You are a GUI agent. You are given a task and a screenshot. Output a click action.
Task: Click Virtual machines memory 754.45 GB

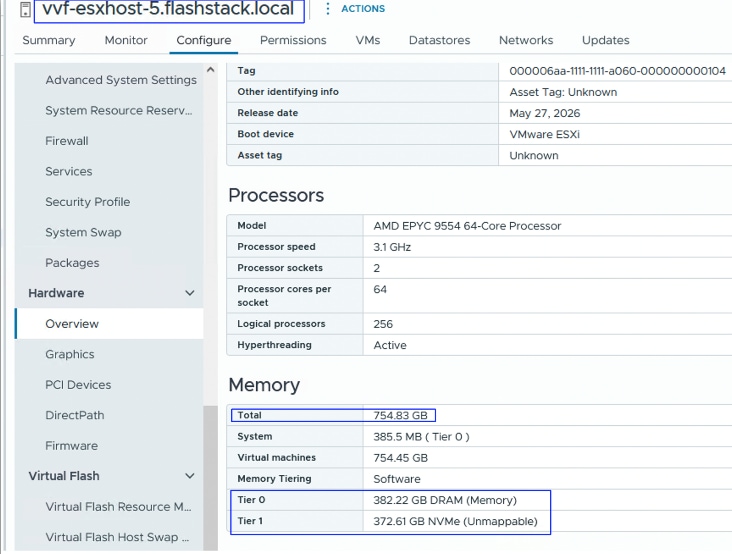(400, 458)
